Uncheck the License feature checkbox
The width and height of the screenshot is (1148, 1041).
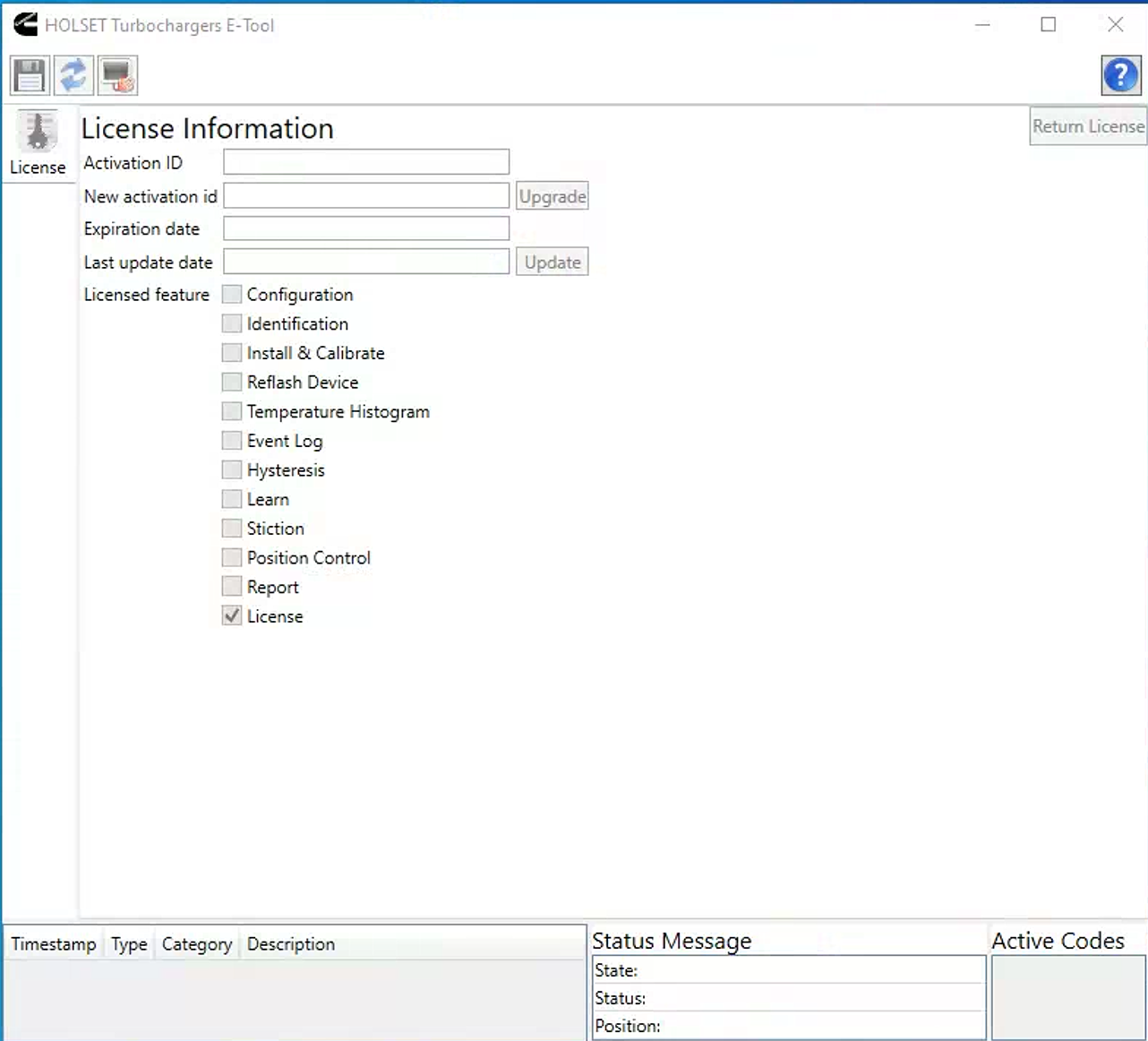232,615
